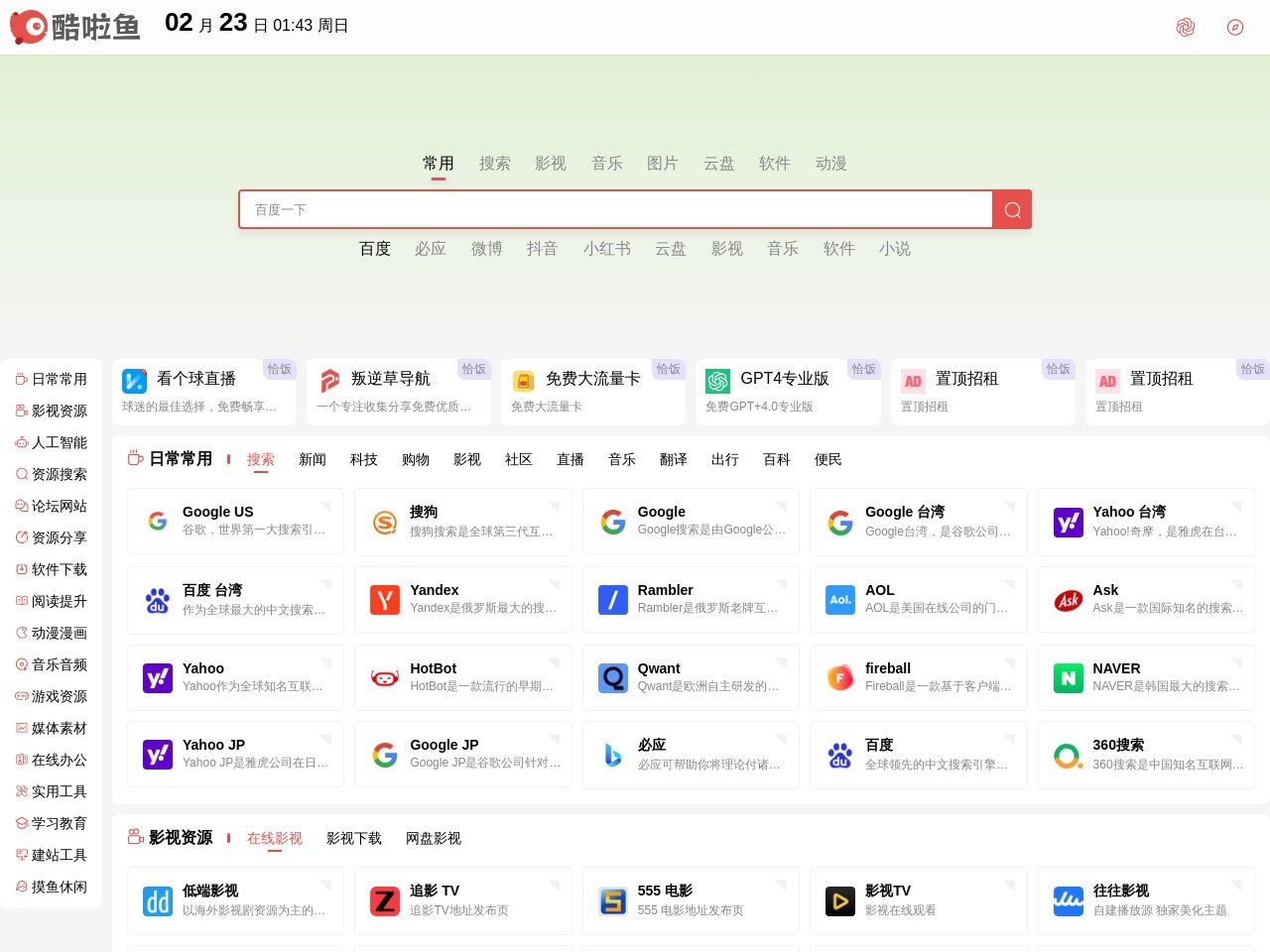Switch to the 网盘影视 tab

pos(434,839)
